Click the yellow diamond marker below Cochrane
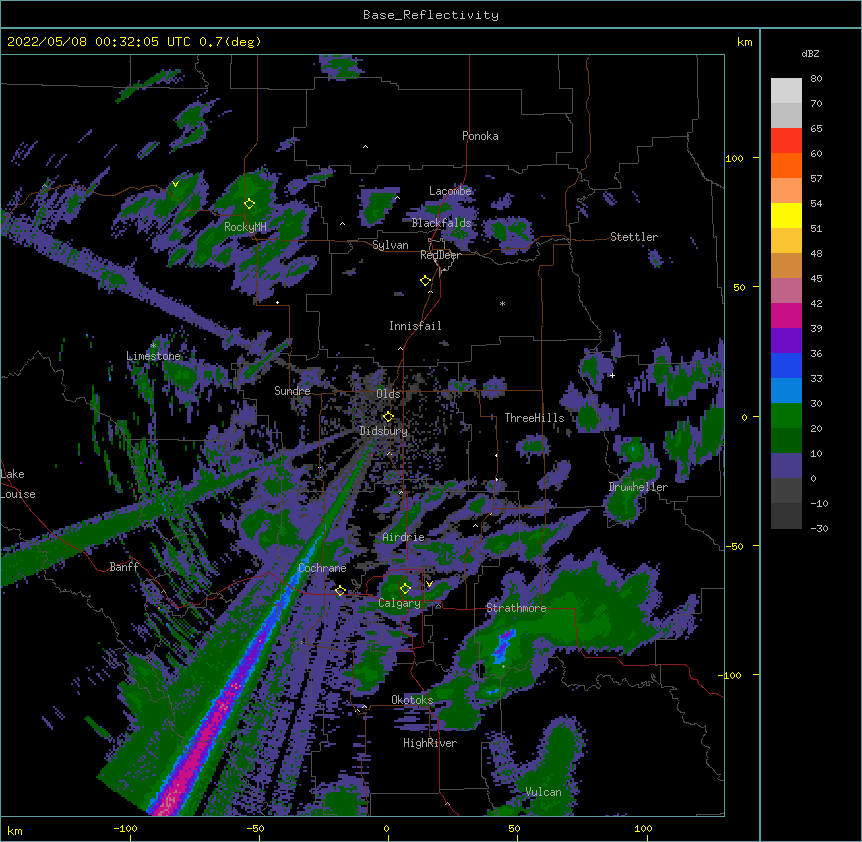Image resolution: width=862 pixels, height=842 pixels. (x=340, y=591)
